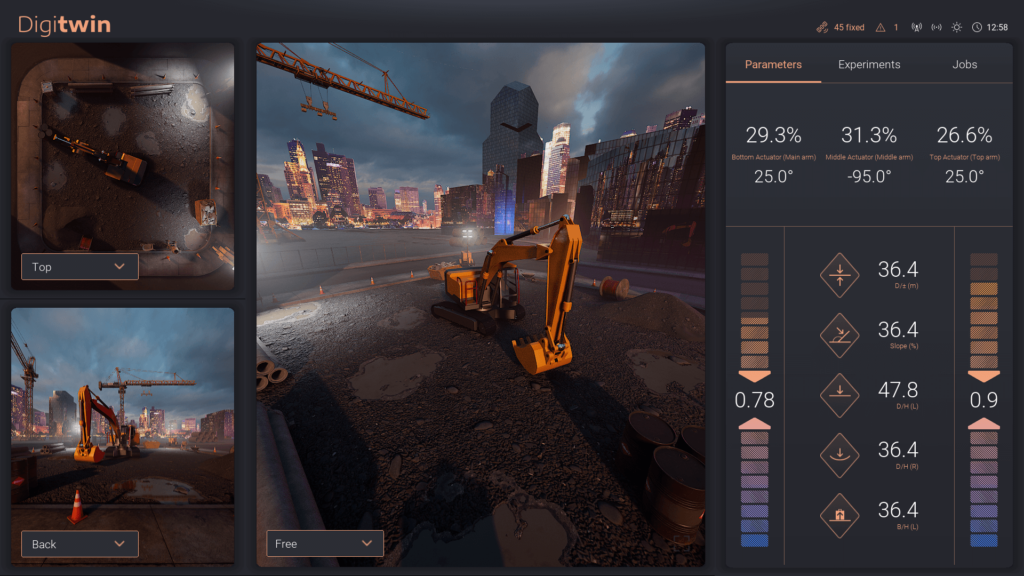Click the 47.8 D/H (L) reading

coord(898,390)
